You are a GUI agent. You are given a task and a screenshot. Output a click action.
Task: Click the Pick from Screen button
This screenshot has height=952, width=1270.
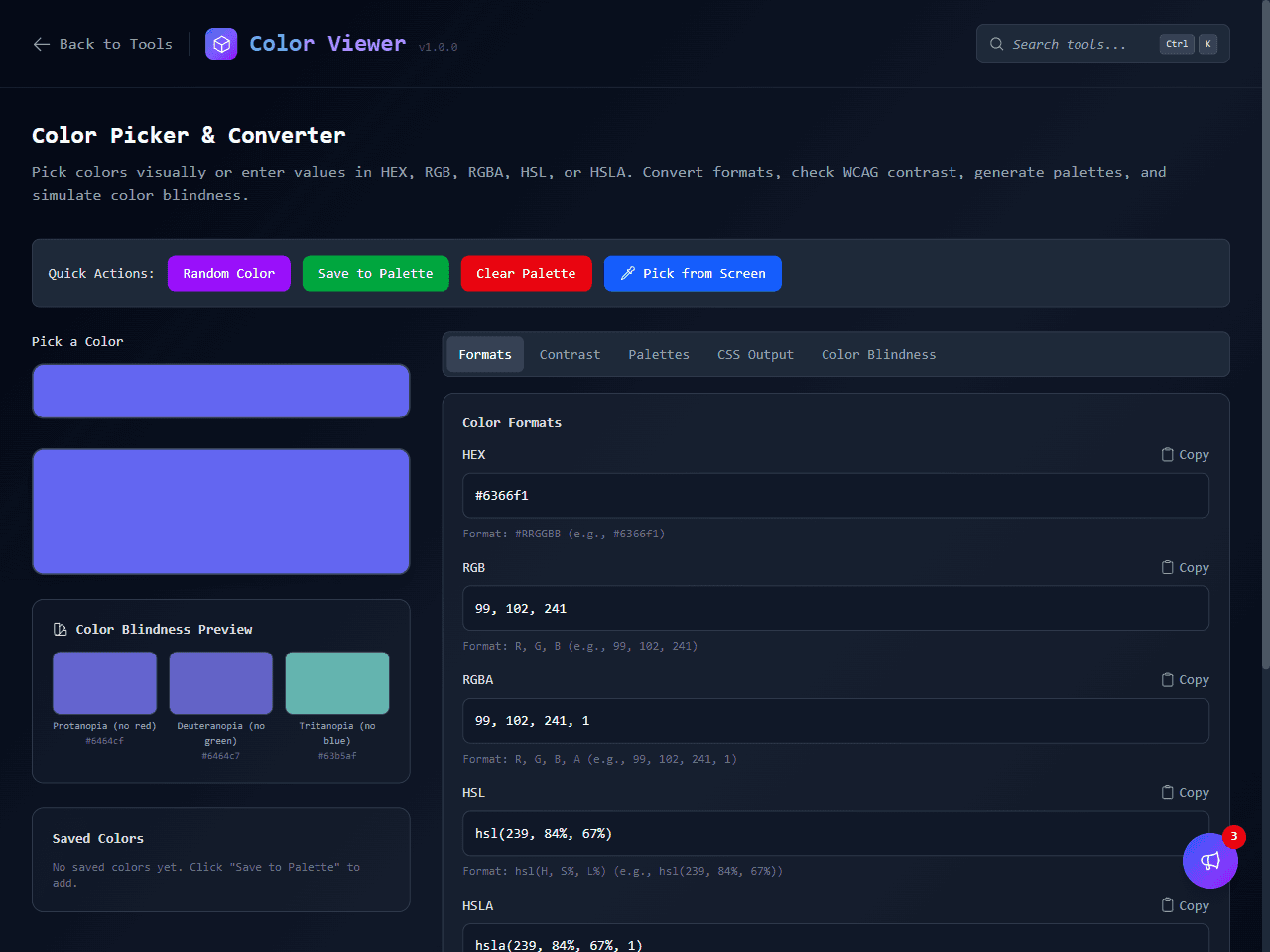[x=693, y=274]
